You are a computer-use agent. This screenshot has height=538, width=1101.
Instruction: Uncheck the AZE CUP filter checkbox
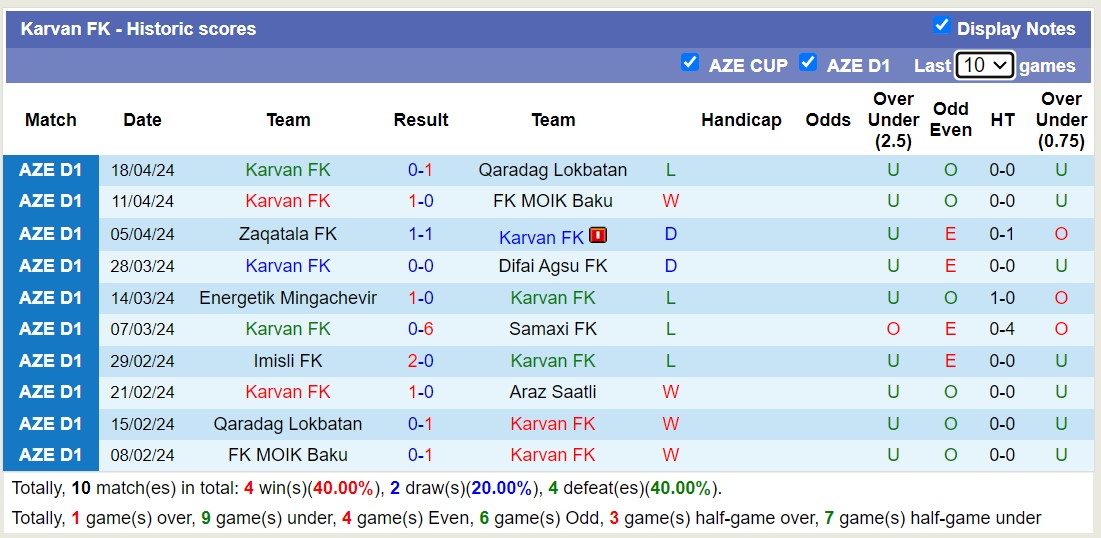(x=690, y=62)
